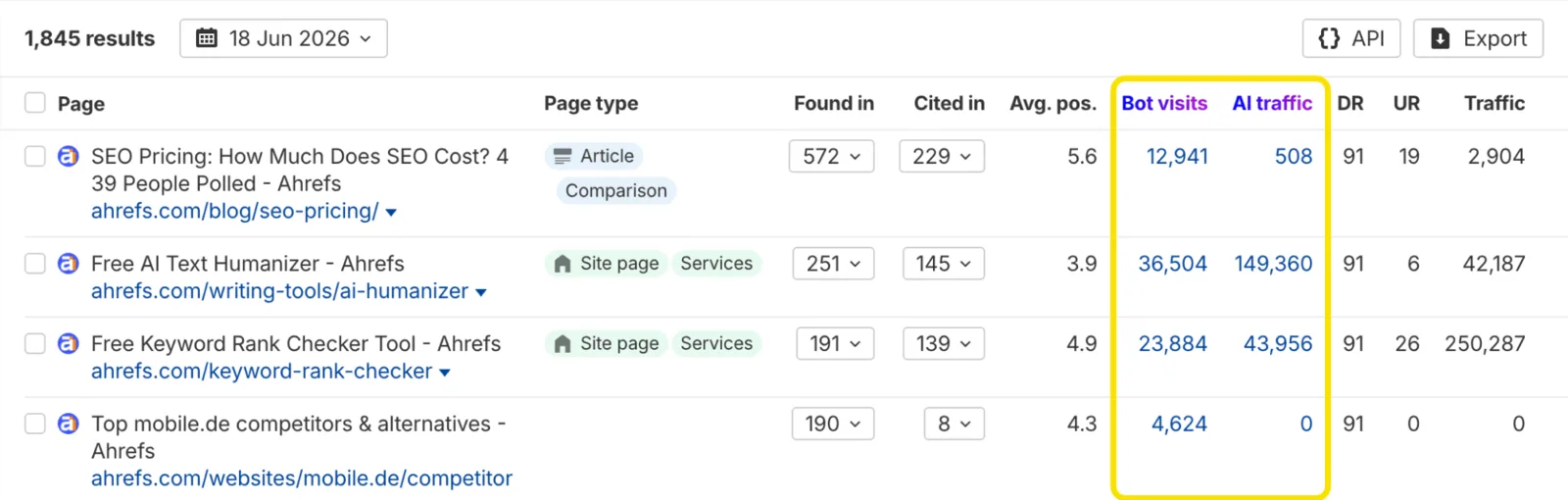Image resolution: width=1568 pixels, height=500 pixels.
Task: Click traffic value 250,287
Action: (x=1485, y=343)
